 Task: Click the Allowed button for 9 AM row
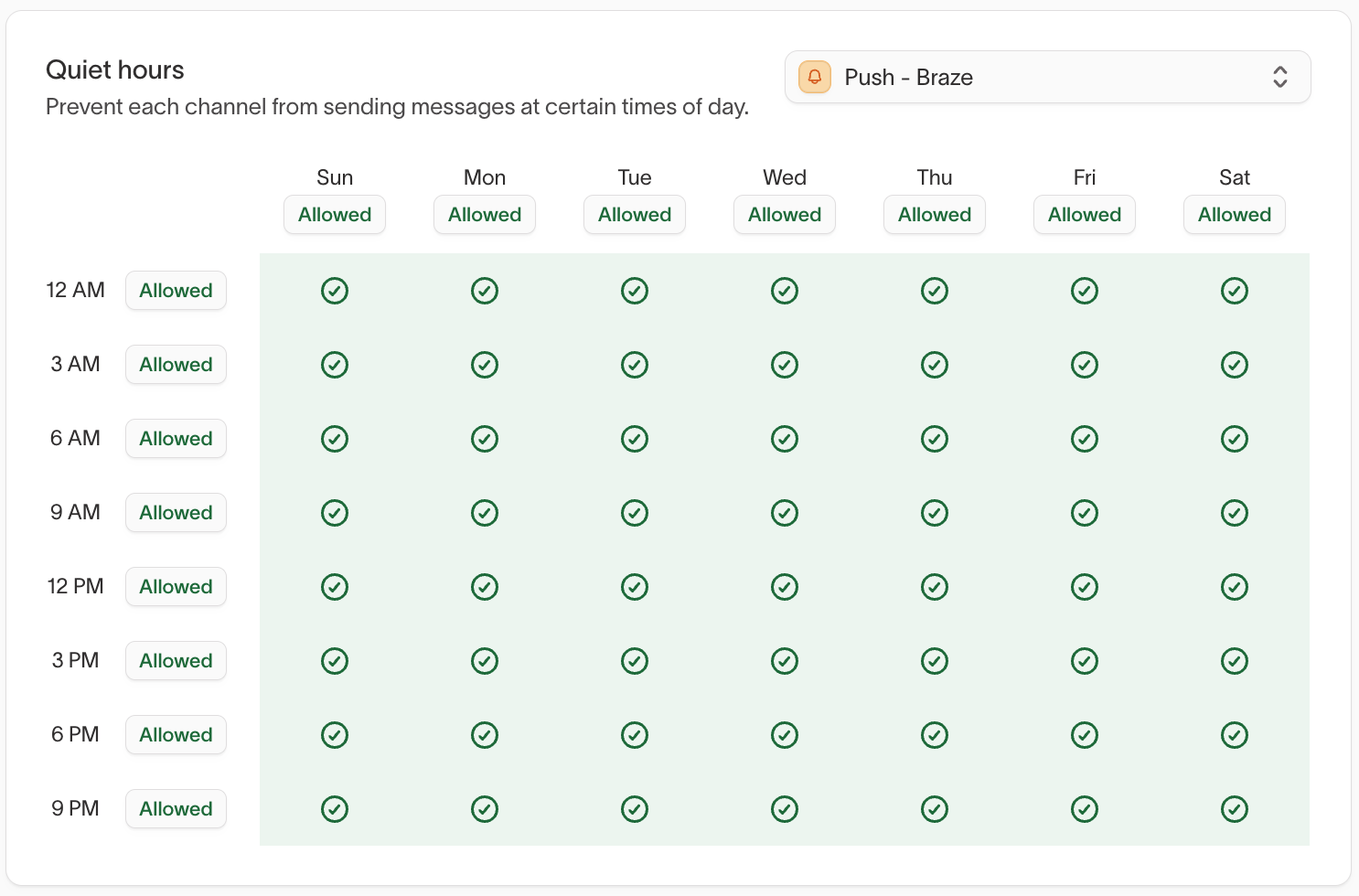click(x=176, y=513)
